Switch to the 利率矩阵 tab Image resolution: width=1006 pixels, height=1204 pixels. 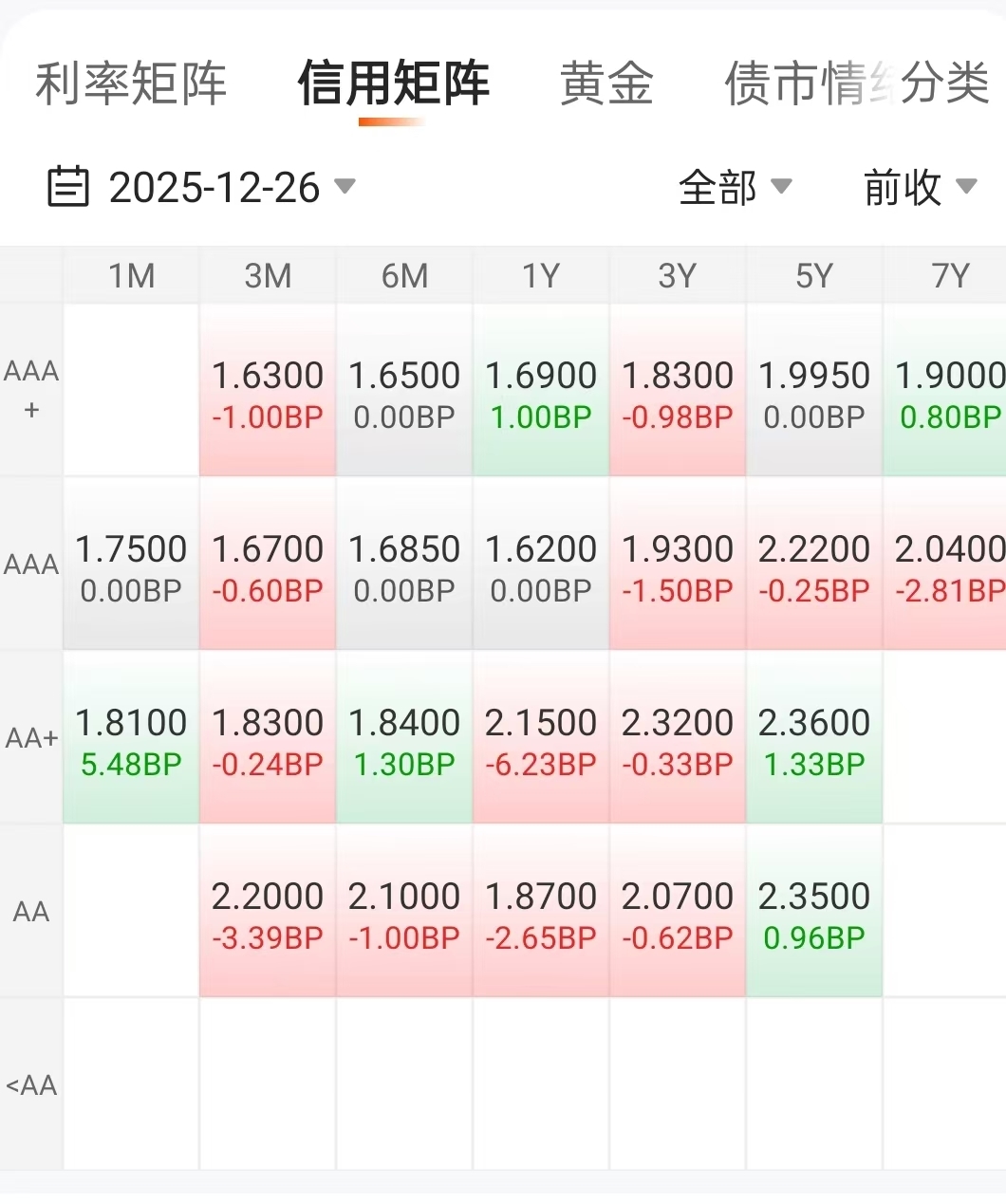(131, 83)
